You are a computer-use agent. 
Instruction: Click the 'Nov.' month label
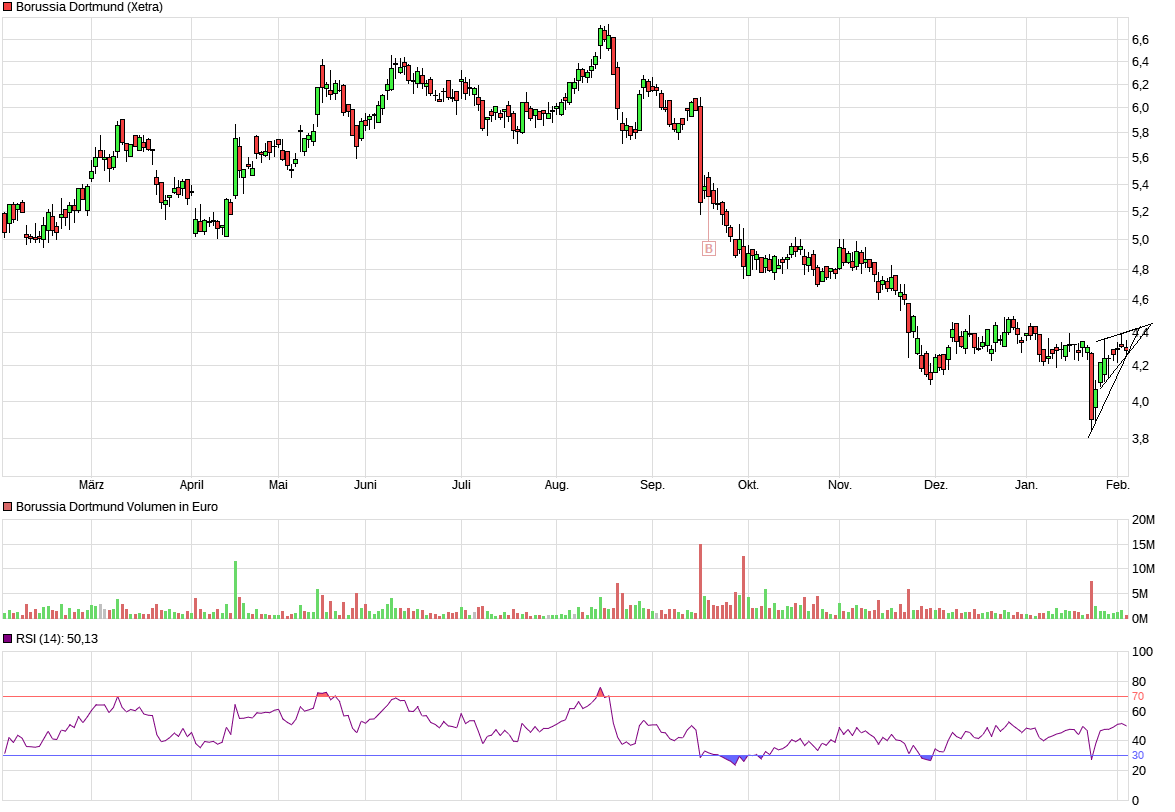pyautogui.click(x=840, y=485)
